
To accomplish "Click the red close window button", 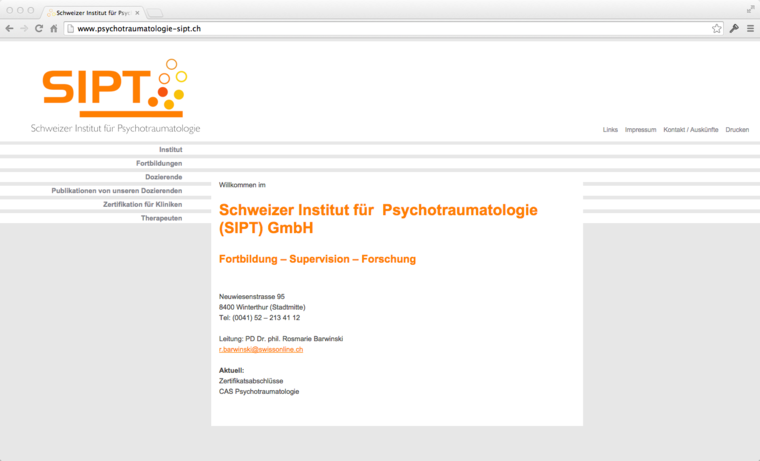I will click(9, 10).
